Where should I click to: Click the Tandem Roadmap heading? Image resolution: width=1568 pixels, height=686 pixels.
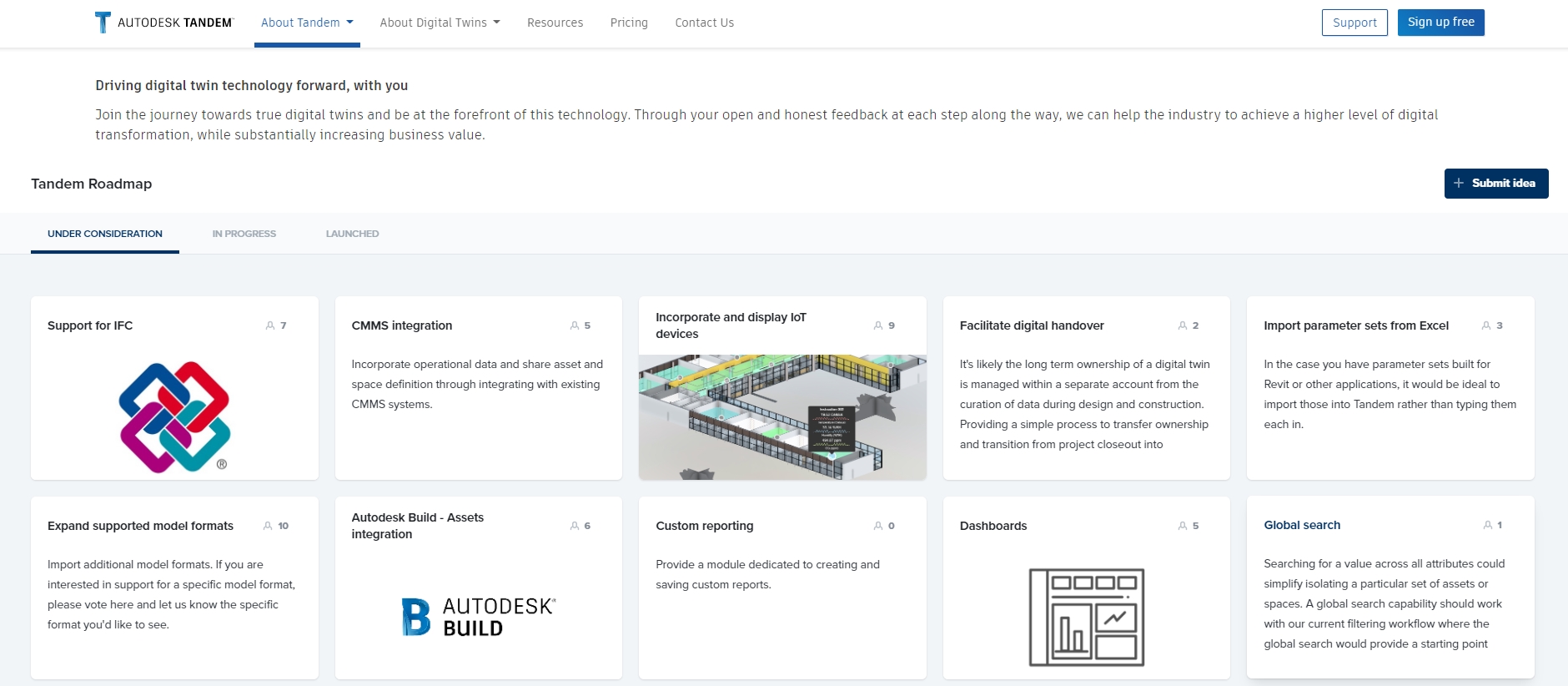92,184
